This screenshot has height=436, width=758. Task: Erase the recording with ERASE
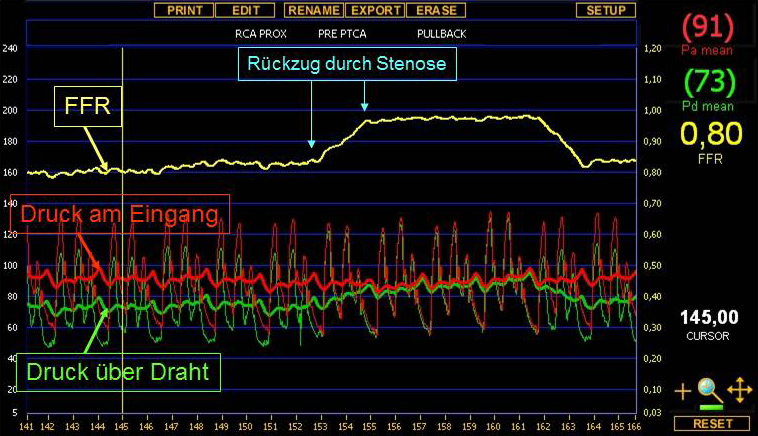coord(435,10)
